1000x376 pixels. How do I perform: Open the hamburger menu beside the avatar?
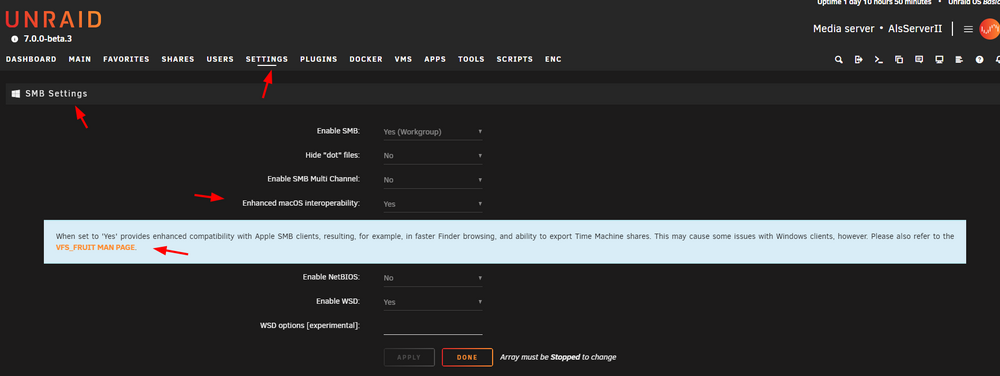[968, 29]
